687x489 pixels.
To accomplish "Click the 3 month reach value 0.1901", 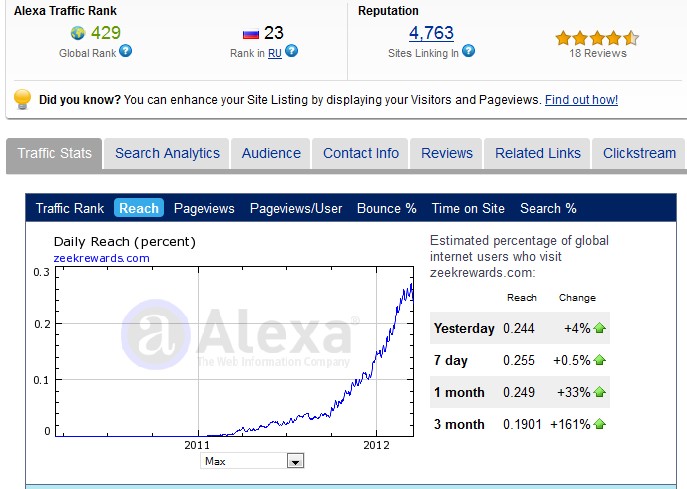I will tap(522, 424).
